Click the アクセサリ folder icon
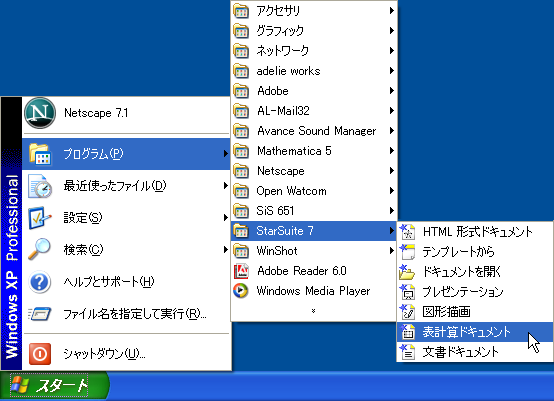 [241, 11]
